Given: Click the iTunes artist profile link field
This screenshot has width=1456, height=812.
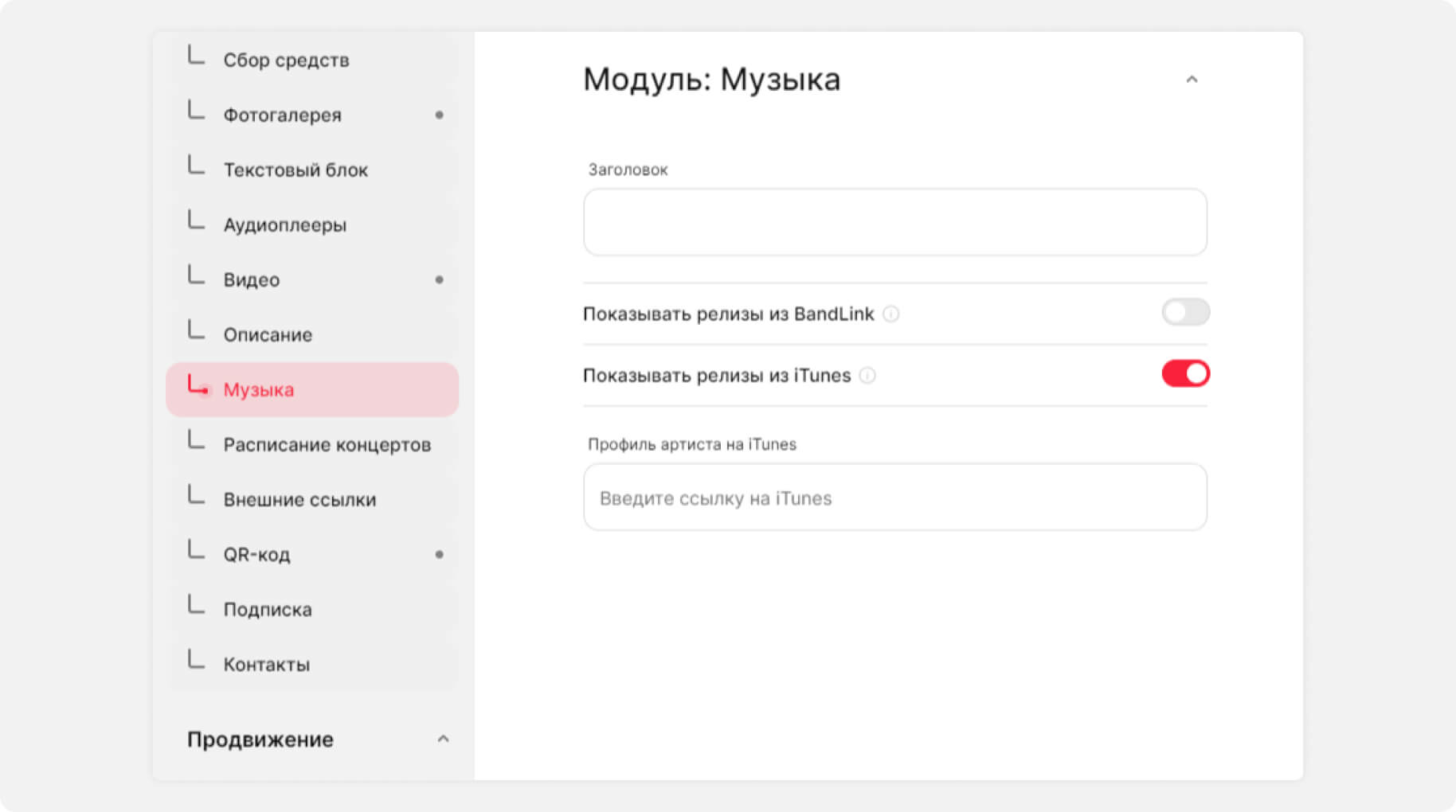Looking at the screenshot, I should point(894,498).
